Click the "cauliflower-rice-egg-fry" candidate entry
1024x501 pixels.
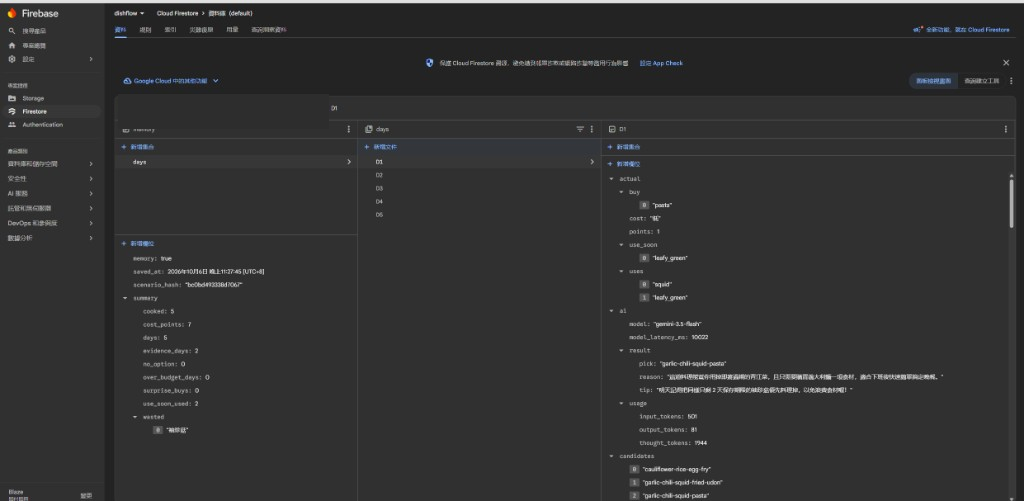(675, 469)
